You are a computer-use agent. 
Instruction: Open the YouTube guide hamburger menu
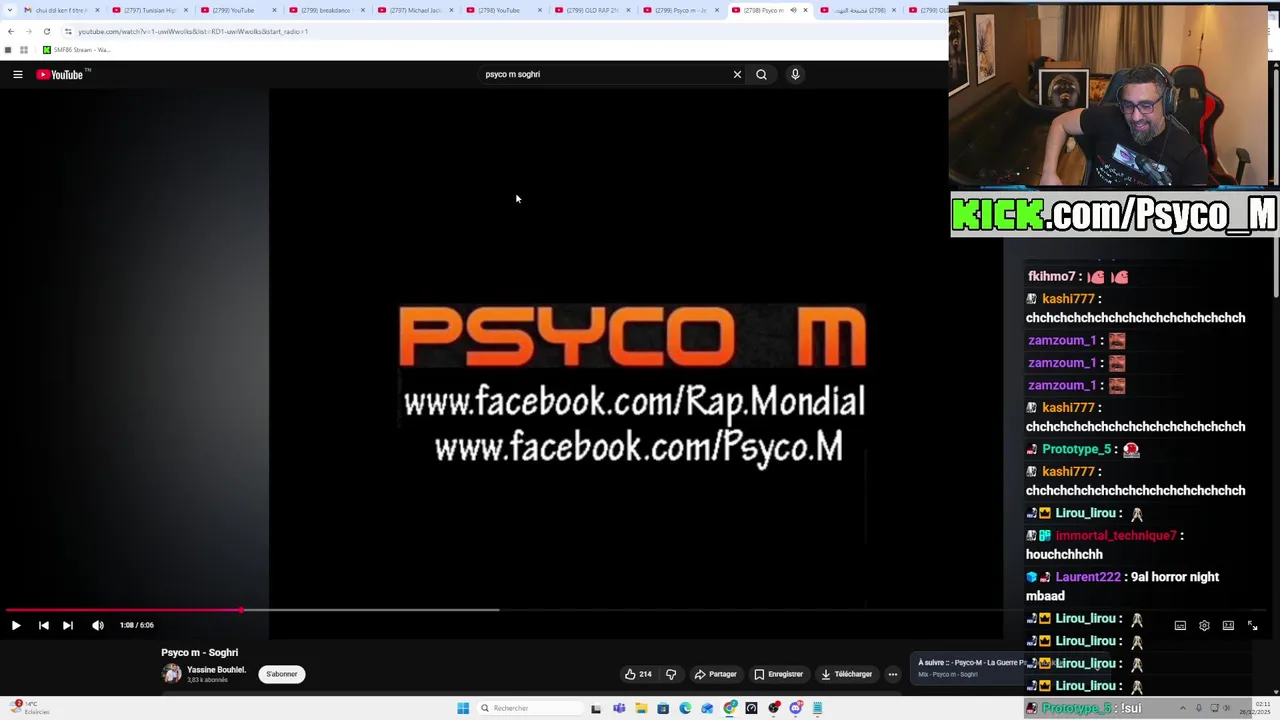(x=17, y=74)
